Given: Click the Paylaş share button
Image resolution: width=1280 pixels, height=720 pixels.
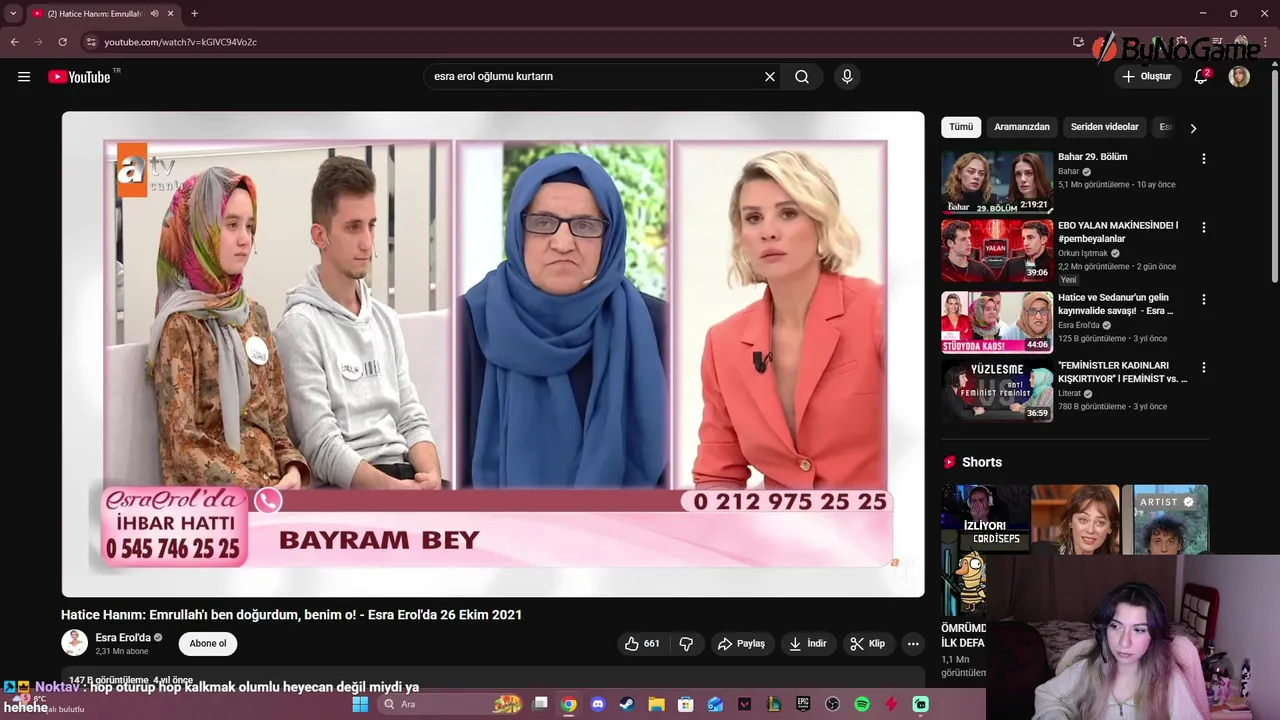Looking at the screenshot, I should (x=741, y=643).
